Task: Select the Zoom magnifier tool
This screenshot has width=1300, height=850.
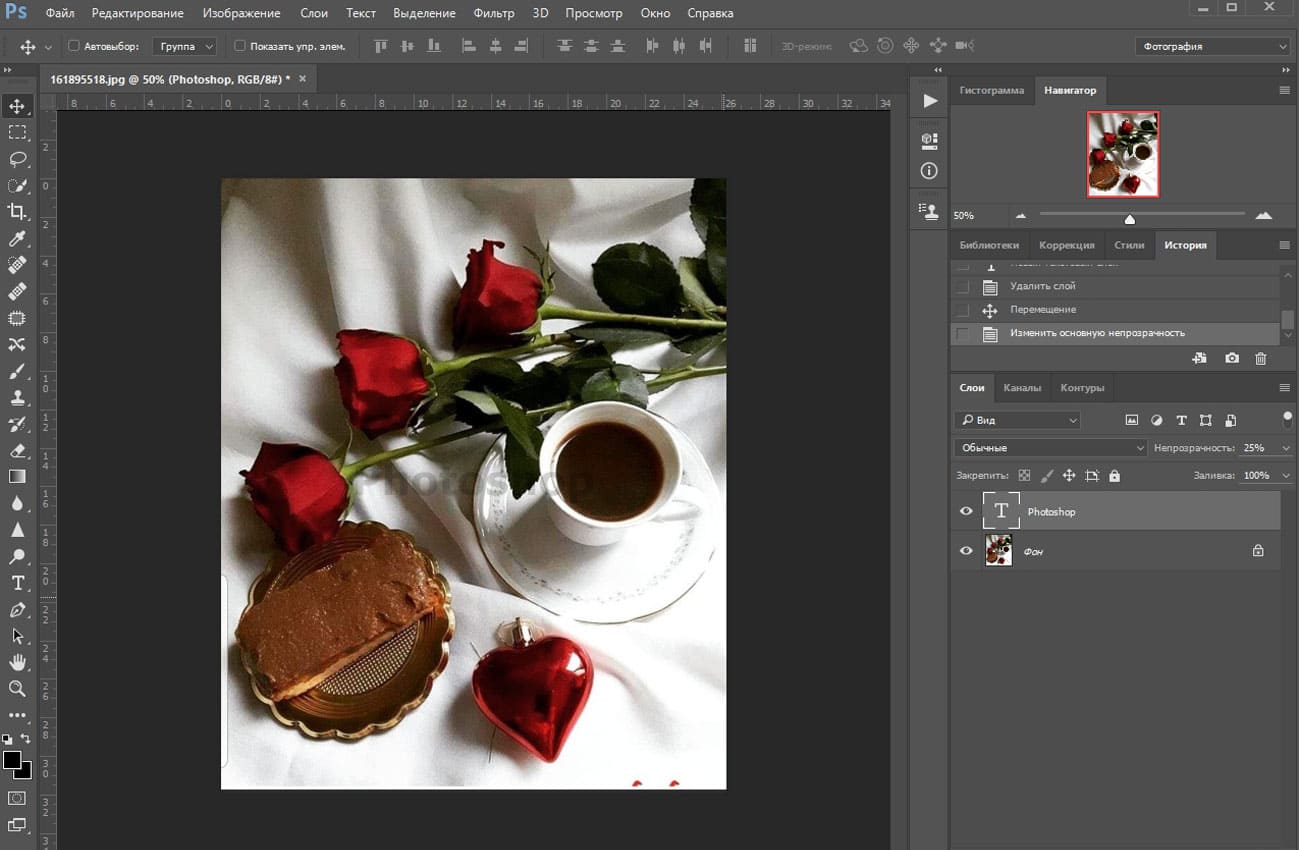Action: pyautogui.click(x=17, y=689)
